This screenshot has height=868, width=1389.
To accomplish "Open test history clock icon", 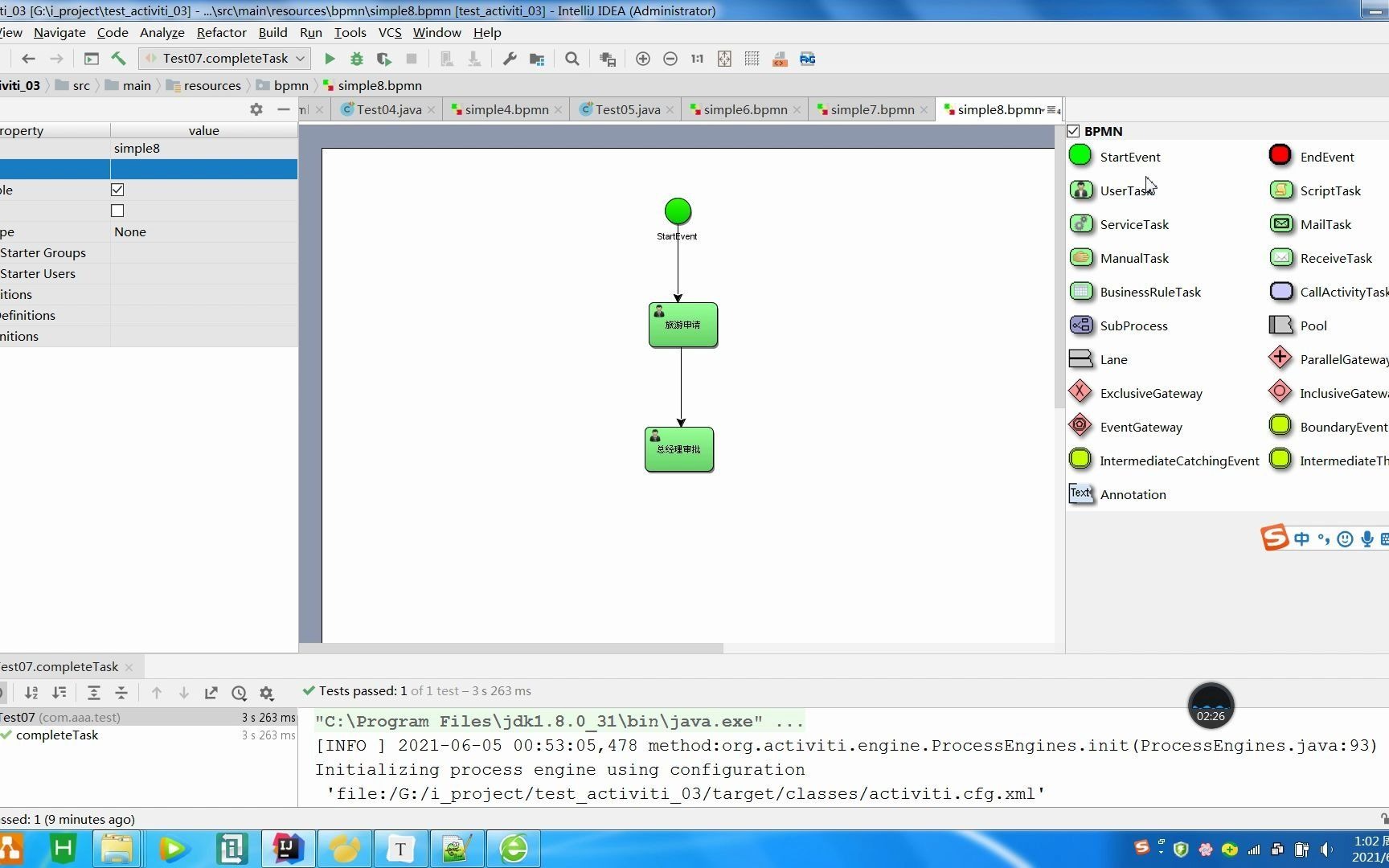I will click(x=239, y=693).
